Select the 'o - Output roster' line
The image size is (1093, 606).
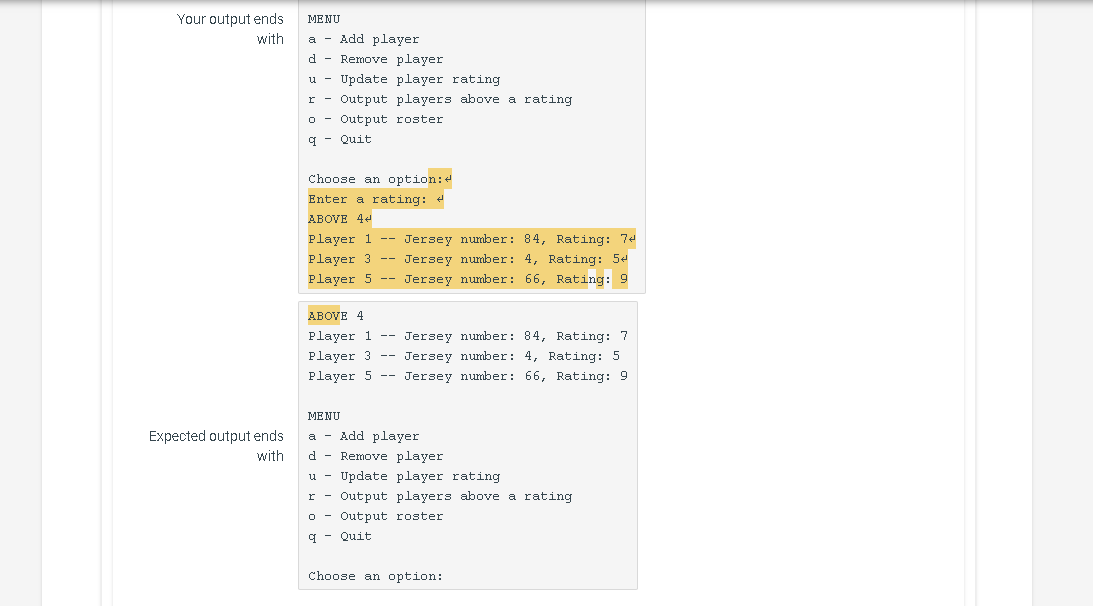375,119
